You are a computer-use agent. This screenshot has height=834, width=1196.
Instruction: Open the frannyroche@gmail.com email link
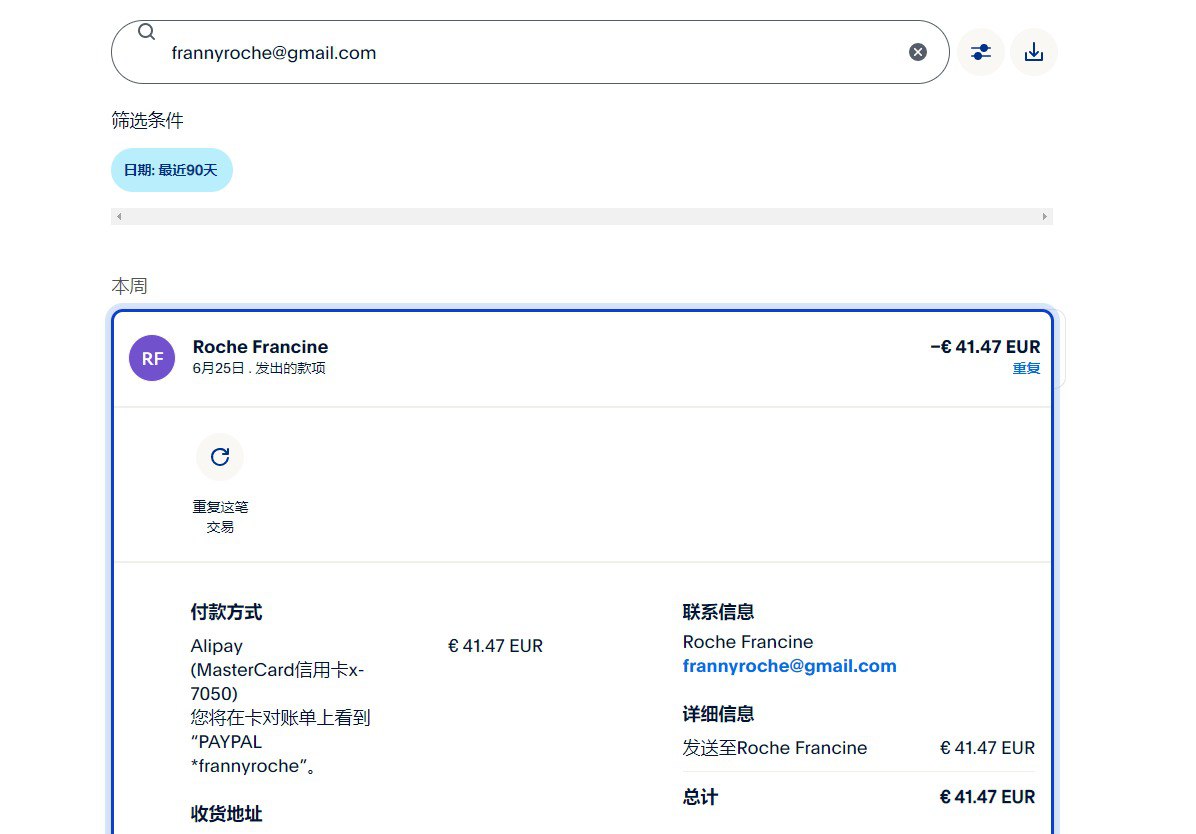(789, 666)
